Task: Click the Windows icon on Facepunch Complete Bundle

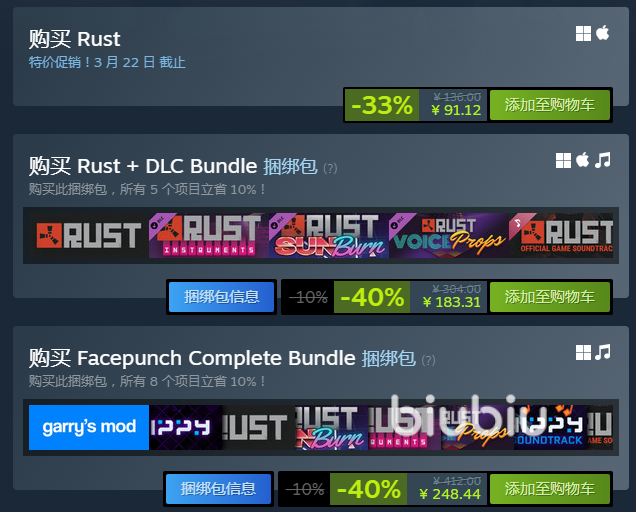Action: tap(583, 353)
